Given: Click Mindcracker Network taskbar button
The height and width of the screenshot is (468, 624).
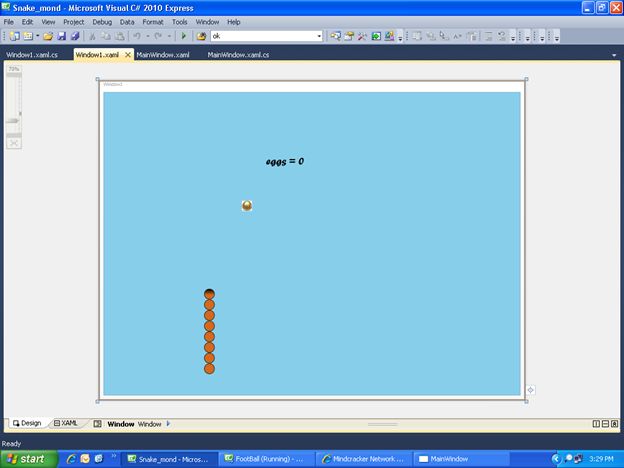Looking at the screenshot, I should point(365,459).
